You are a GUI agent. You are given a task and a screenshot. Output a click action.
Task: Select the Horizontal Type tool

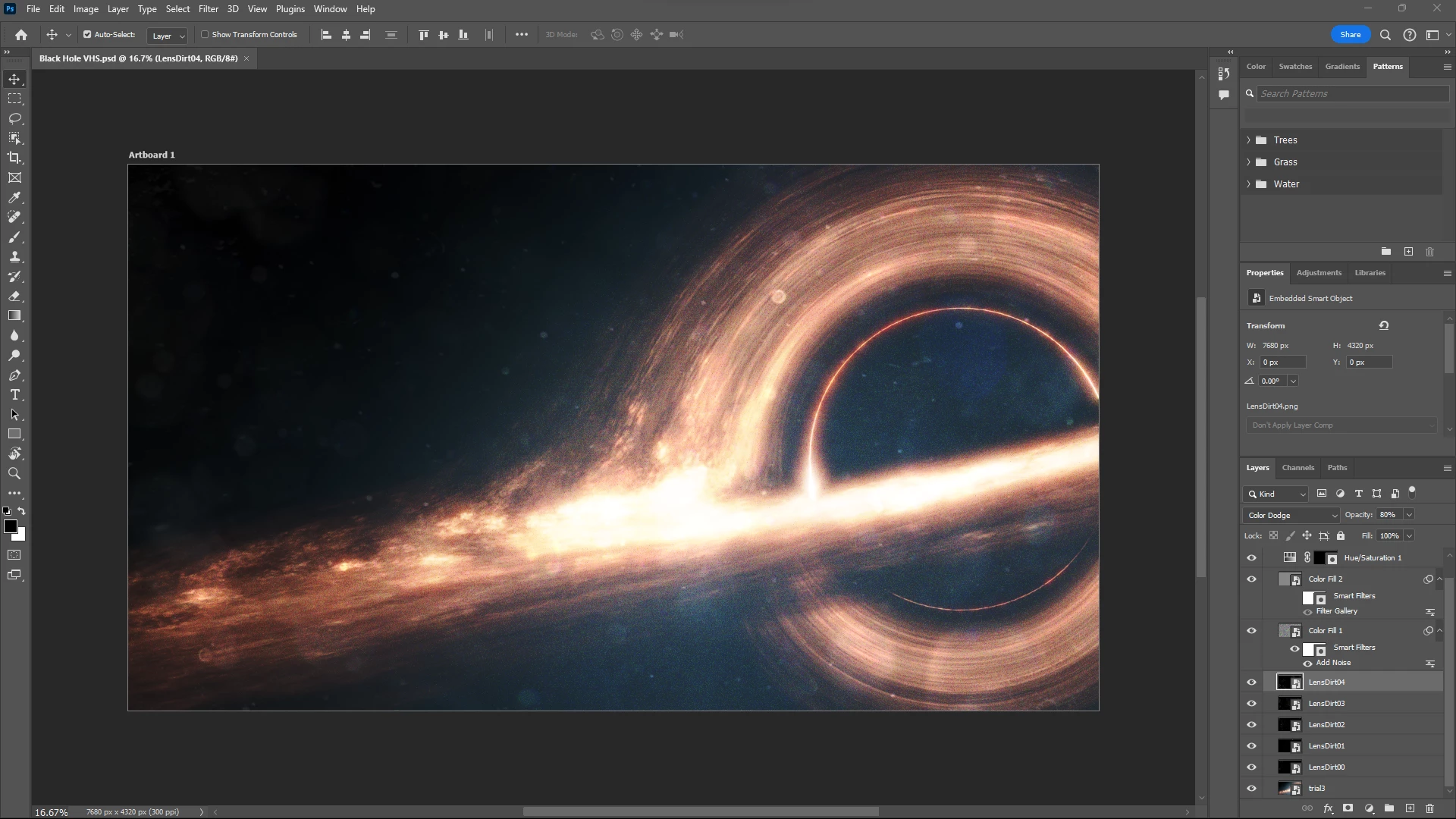pyautogui.click(x=14, y=394)
